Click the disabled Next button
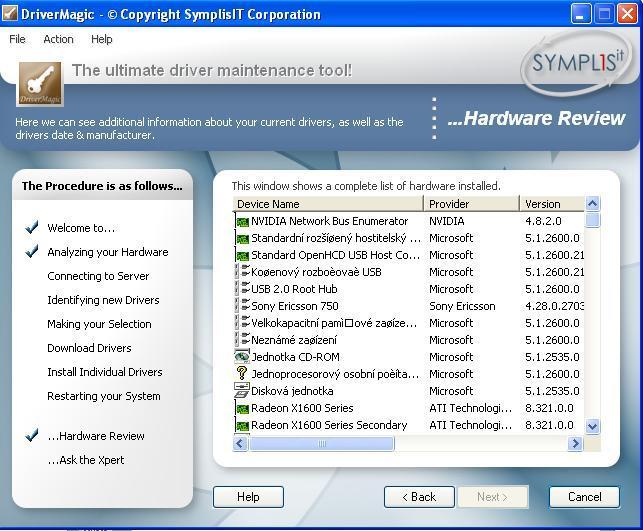643x531 pixels. click(x=493, y=497)
